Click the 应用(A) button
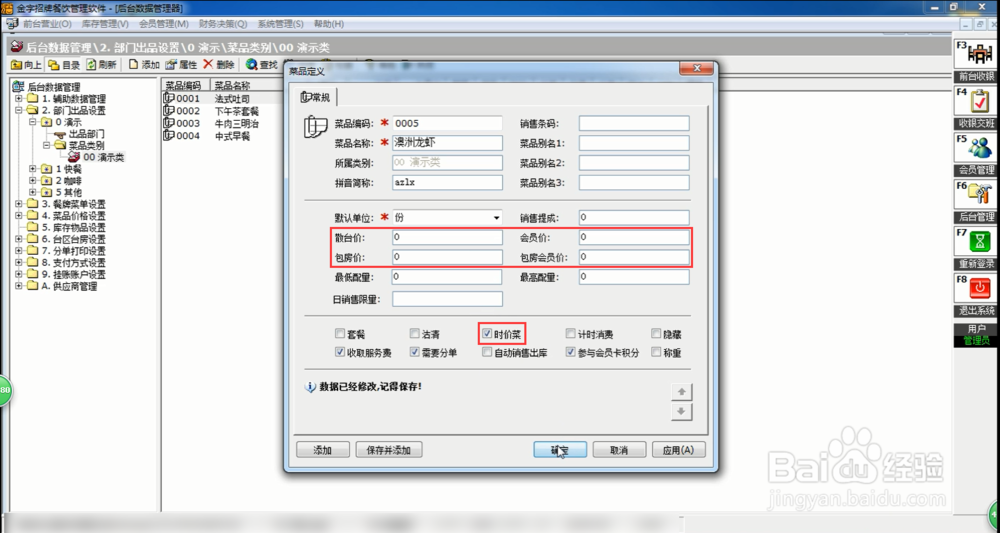The width and height of the screenshot is (1000, 533). click(x=679, y=449)
